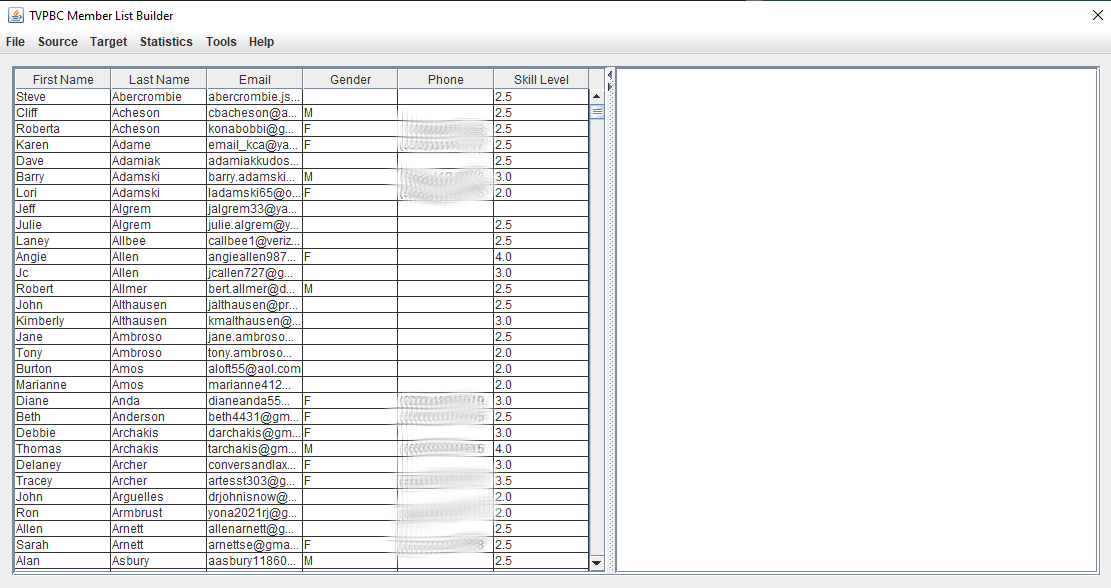Open the Target menu
The width and height of the screenshot is (1111, 588).
(x=108, y=42)
